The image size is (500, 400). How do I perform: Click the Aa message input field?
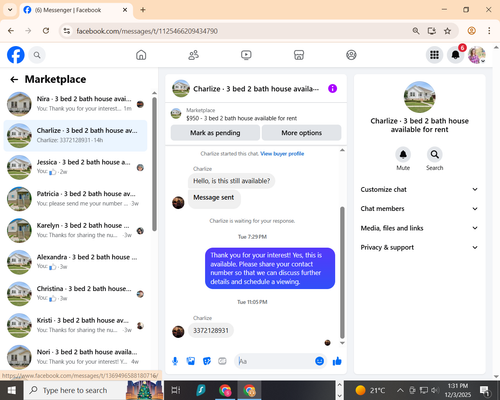[x=274, y=361]
